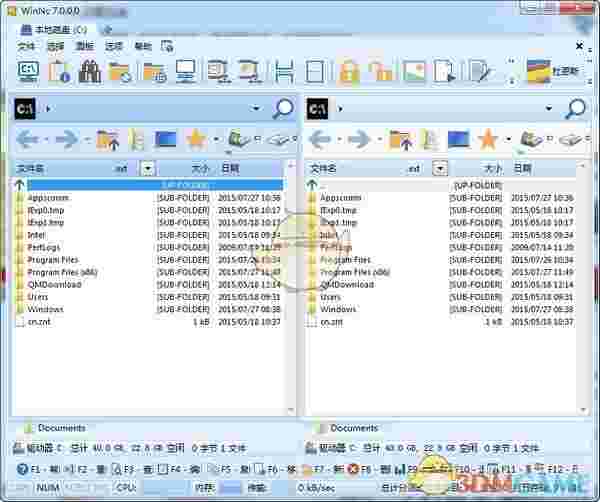
Task: Click the right panel vertical scrollbar
Action: click(583, 288)
